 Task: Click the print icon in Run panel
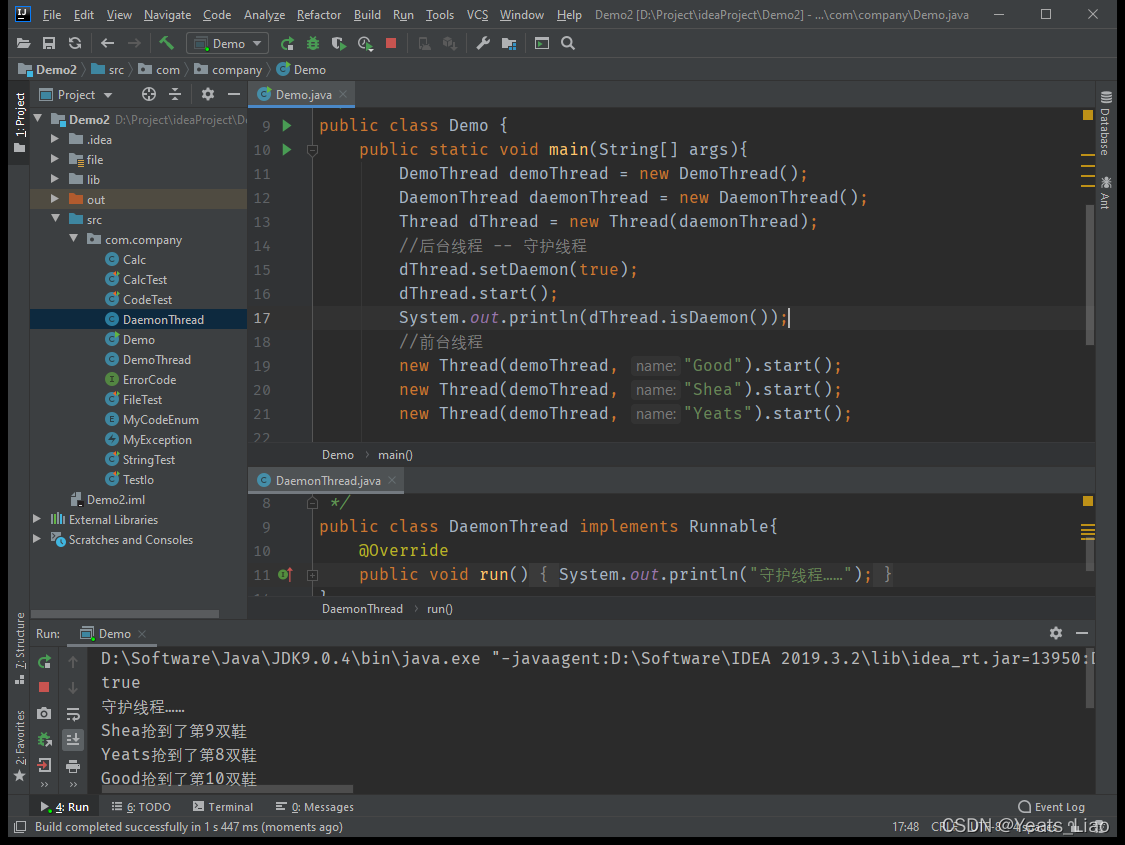(73, 766)
